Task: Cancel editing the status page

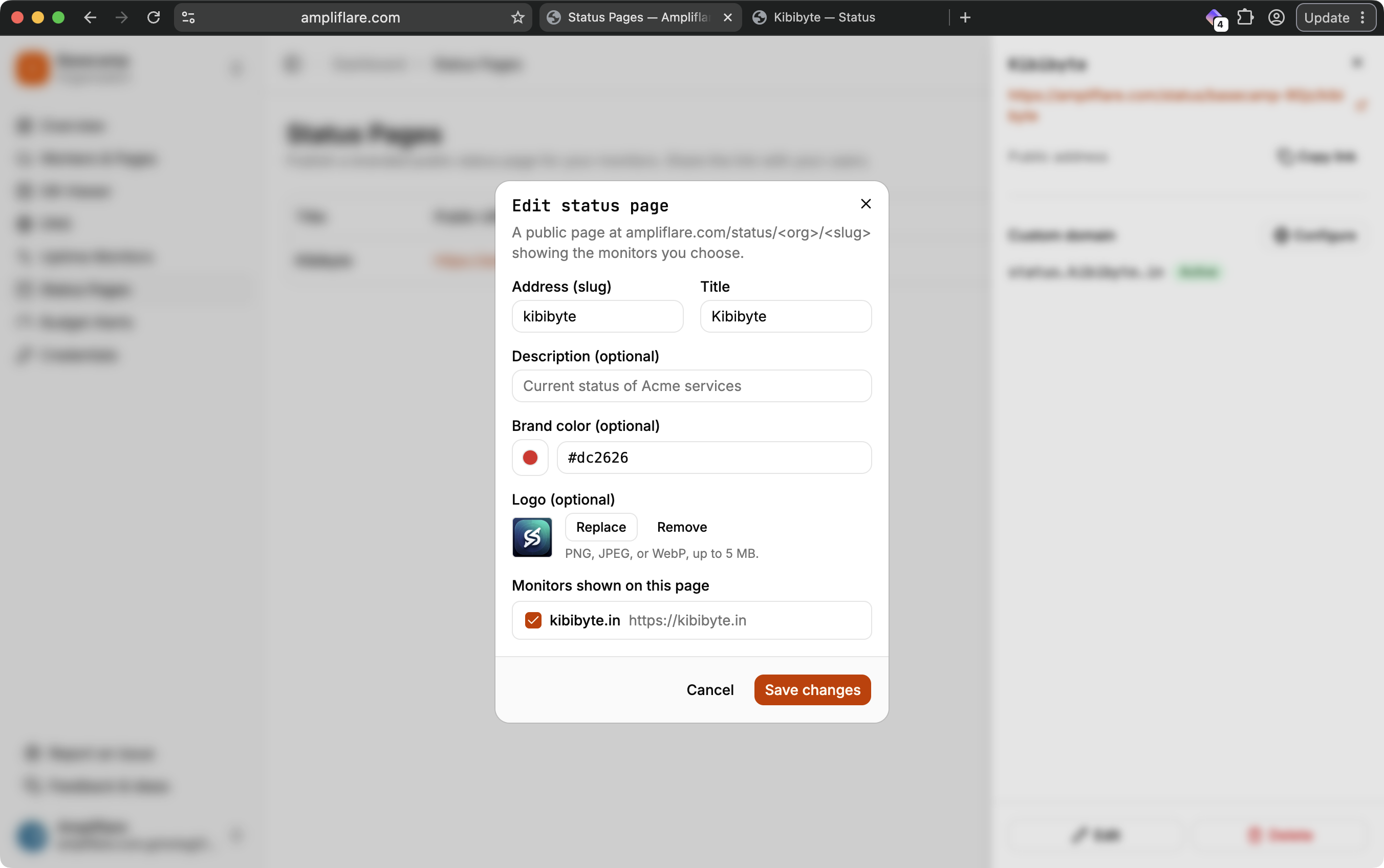Action: pyautogui.click(x=709, y=689)
